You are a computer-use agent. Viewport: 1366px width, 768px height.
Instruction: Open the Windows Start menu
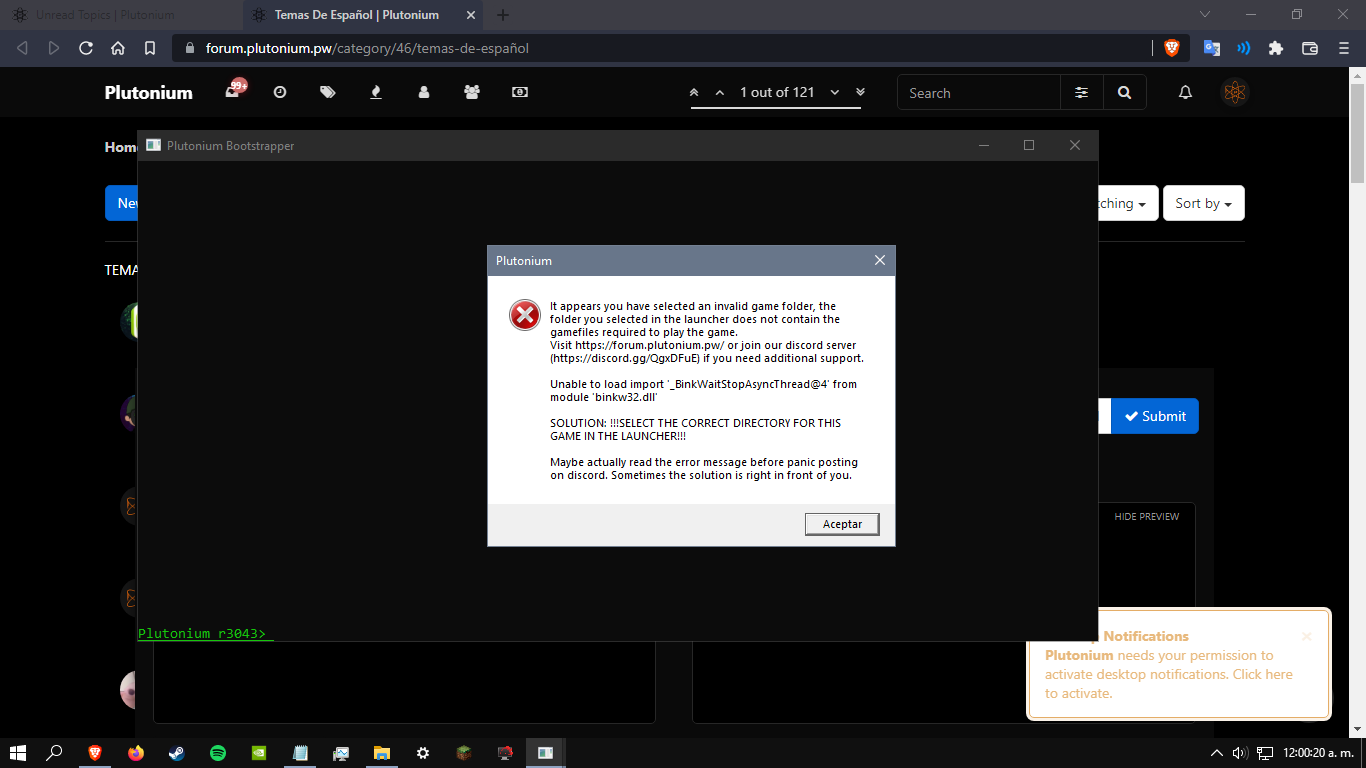click(x=18, y=753)
